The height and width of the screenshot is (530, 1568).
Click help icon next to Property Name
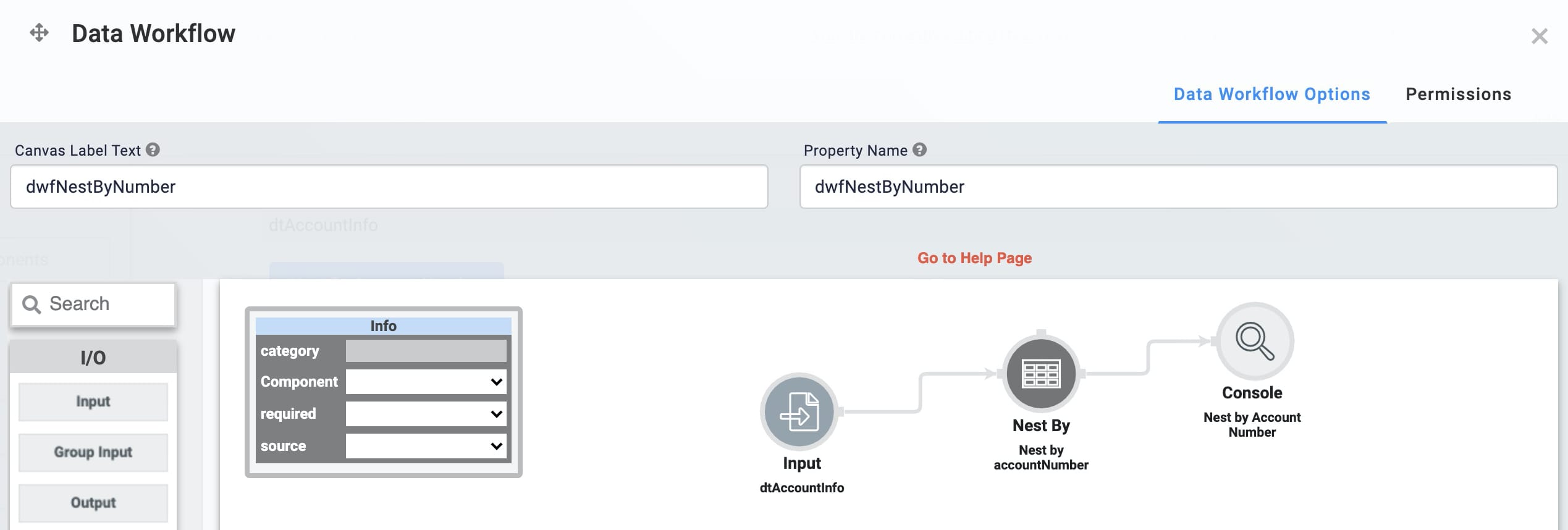tap(919, 149)
